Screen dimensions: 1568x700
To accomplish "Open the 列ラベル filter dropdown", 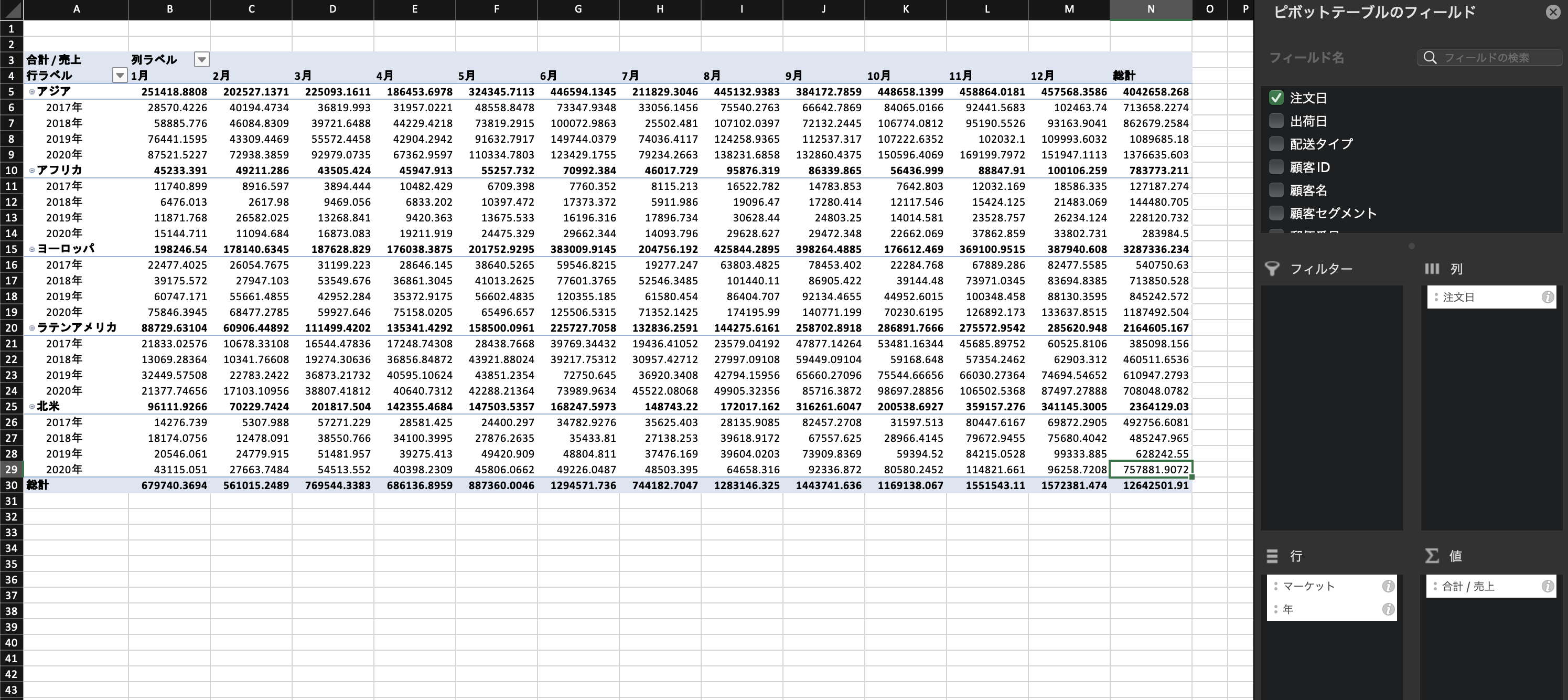I will click(201, 60).
